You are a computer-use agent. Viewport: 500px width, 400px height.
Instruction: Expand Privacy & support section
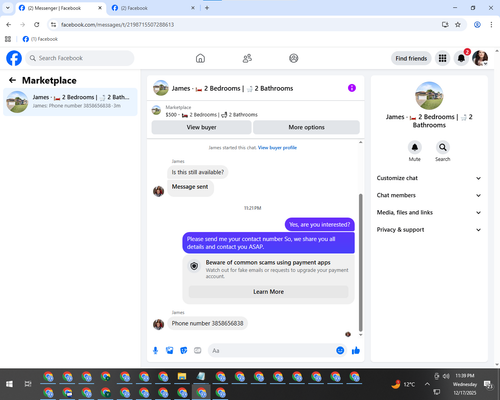(x=429, y=230)
